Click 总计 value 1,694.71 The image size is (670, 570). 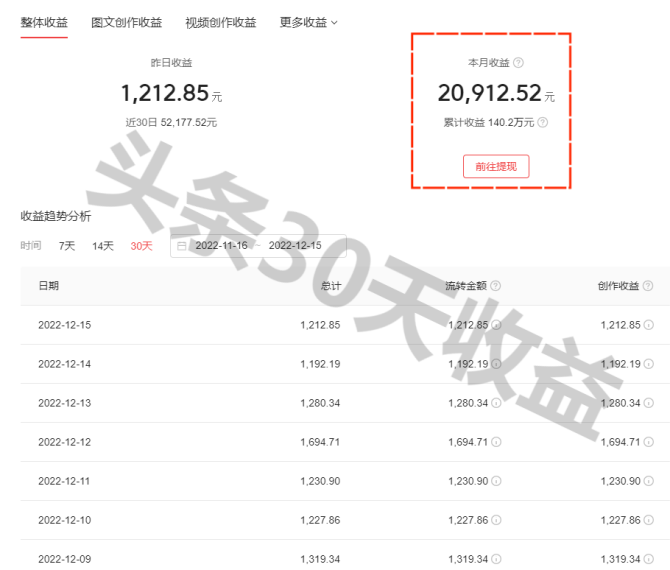320,442
